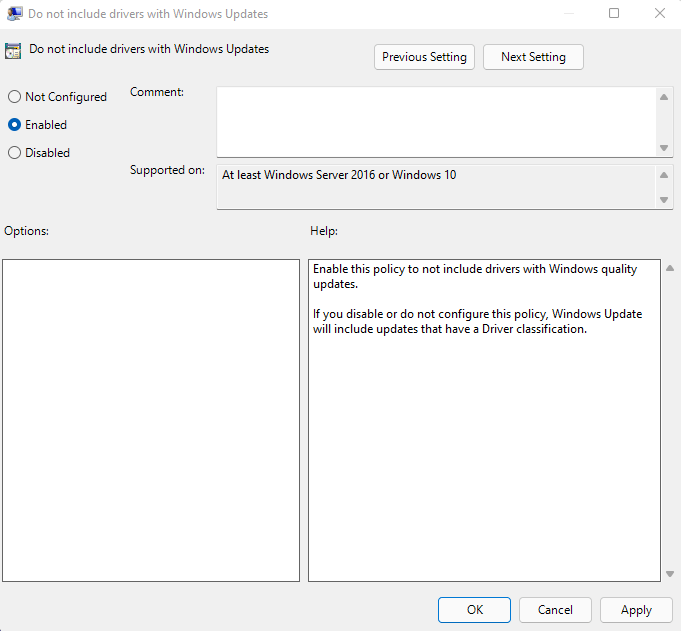Viewport: 681px width, 631px height.
Task: Click the policy icon in title bar
Action: coord(14,14)
